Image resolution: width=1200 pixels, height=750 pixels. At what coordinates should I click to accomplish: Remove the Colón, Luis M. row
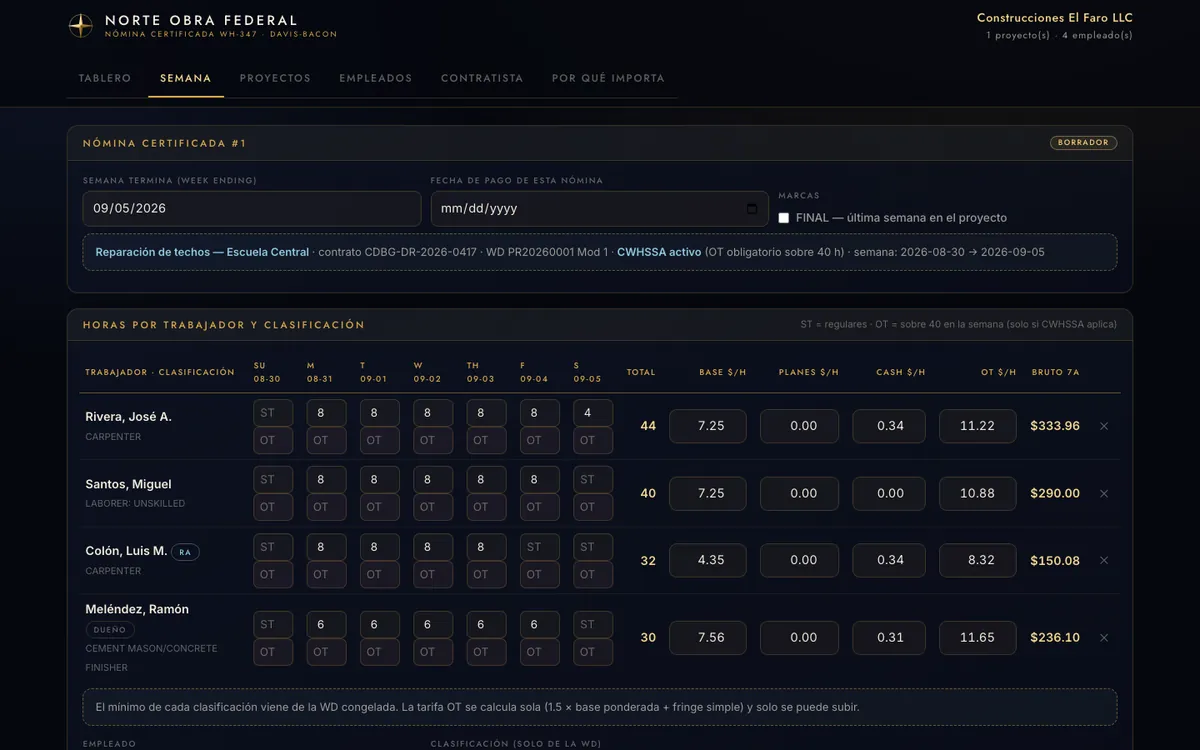click(1104, 560)
